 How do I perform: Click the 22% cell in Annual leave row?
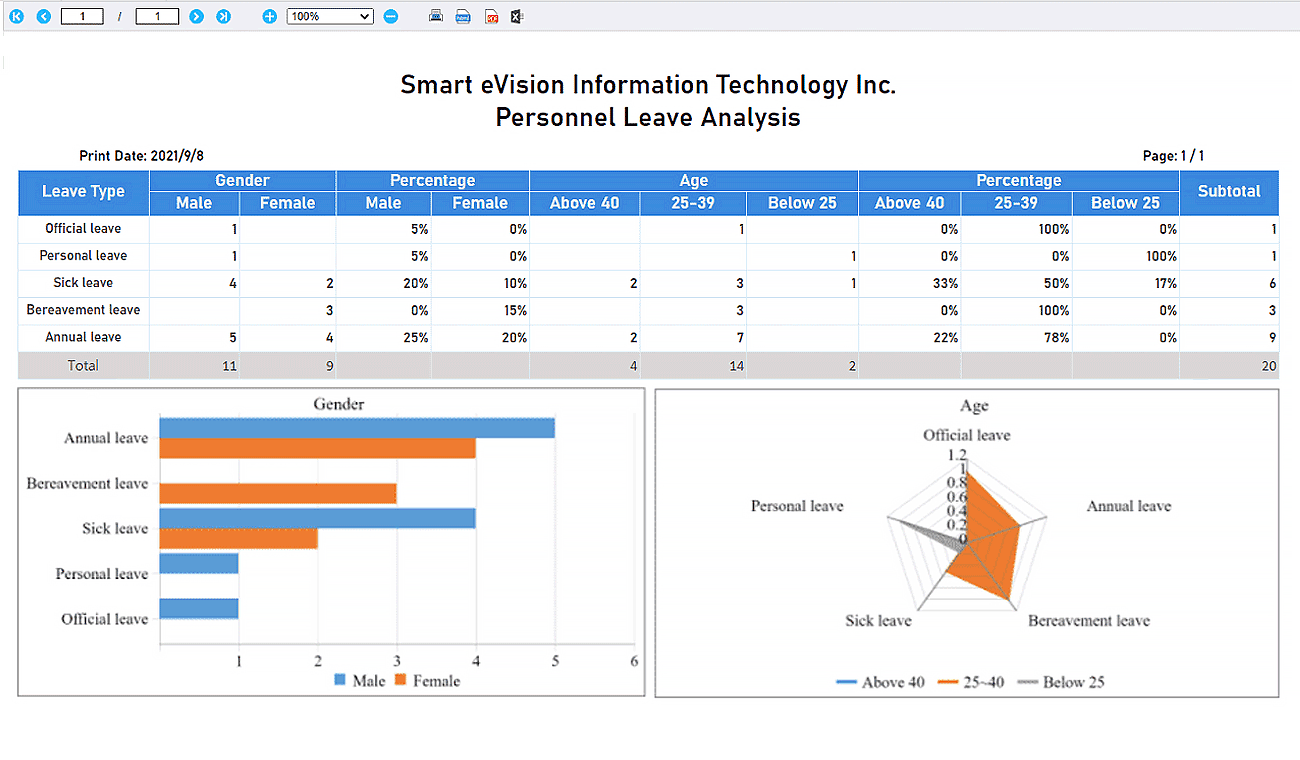[x=910, y=338]
